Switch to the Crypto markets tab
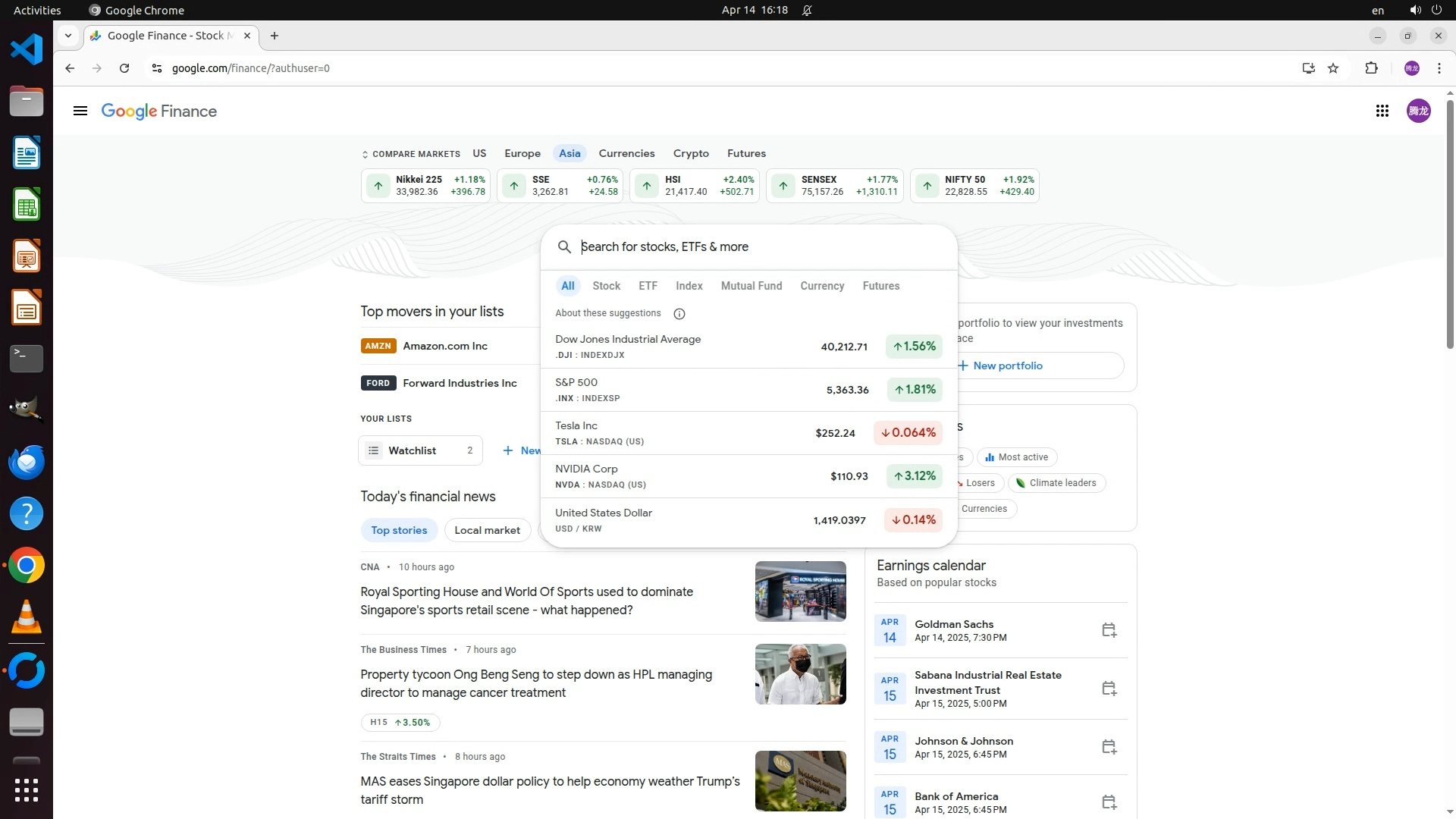This screenshot has width=1456, height=819. (x=690, y=153)
